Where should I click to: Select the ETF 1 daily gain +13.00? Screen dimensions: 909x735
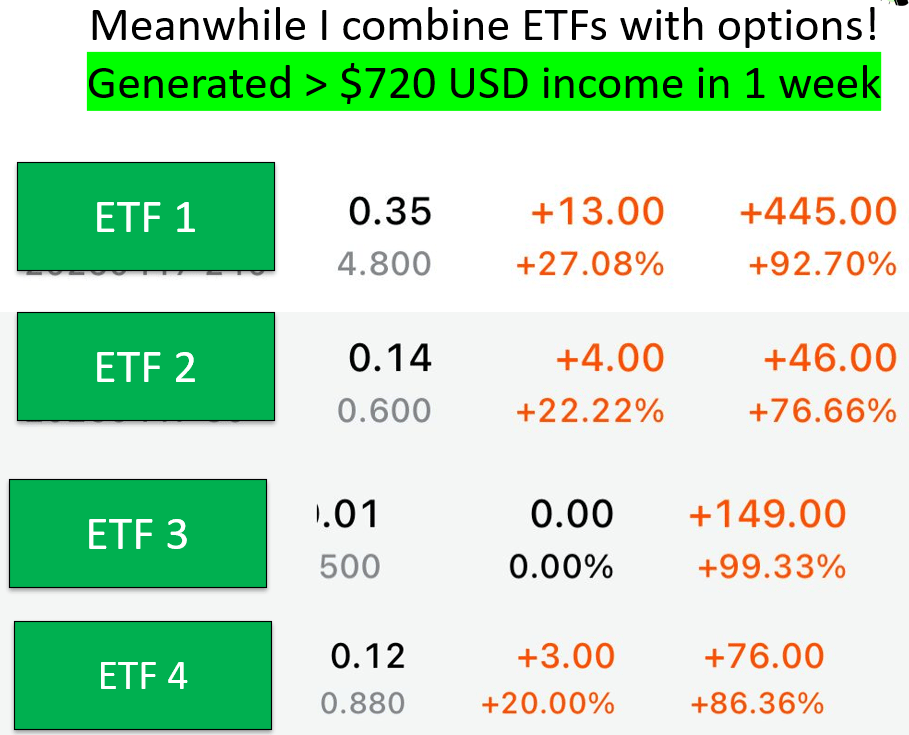pyautogui.click(x=598, y=211)
